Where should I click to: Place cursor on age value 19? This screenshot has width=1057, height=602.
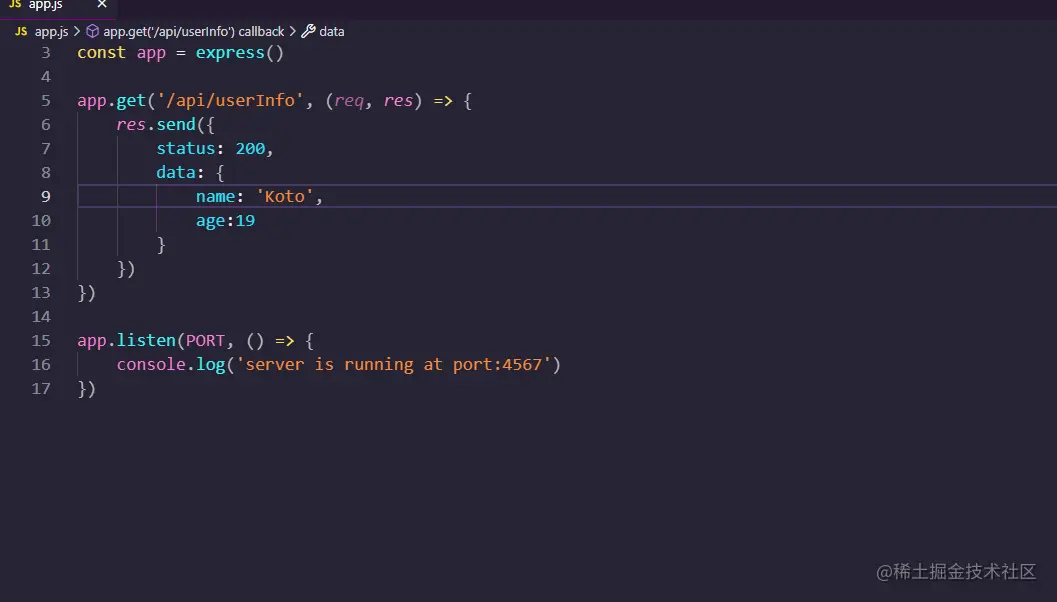pyautogui.click(x=245, y=221)
